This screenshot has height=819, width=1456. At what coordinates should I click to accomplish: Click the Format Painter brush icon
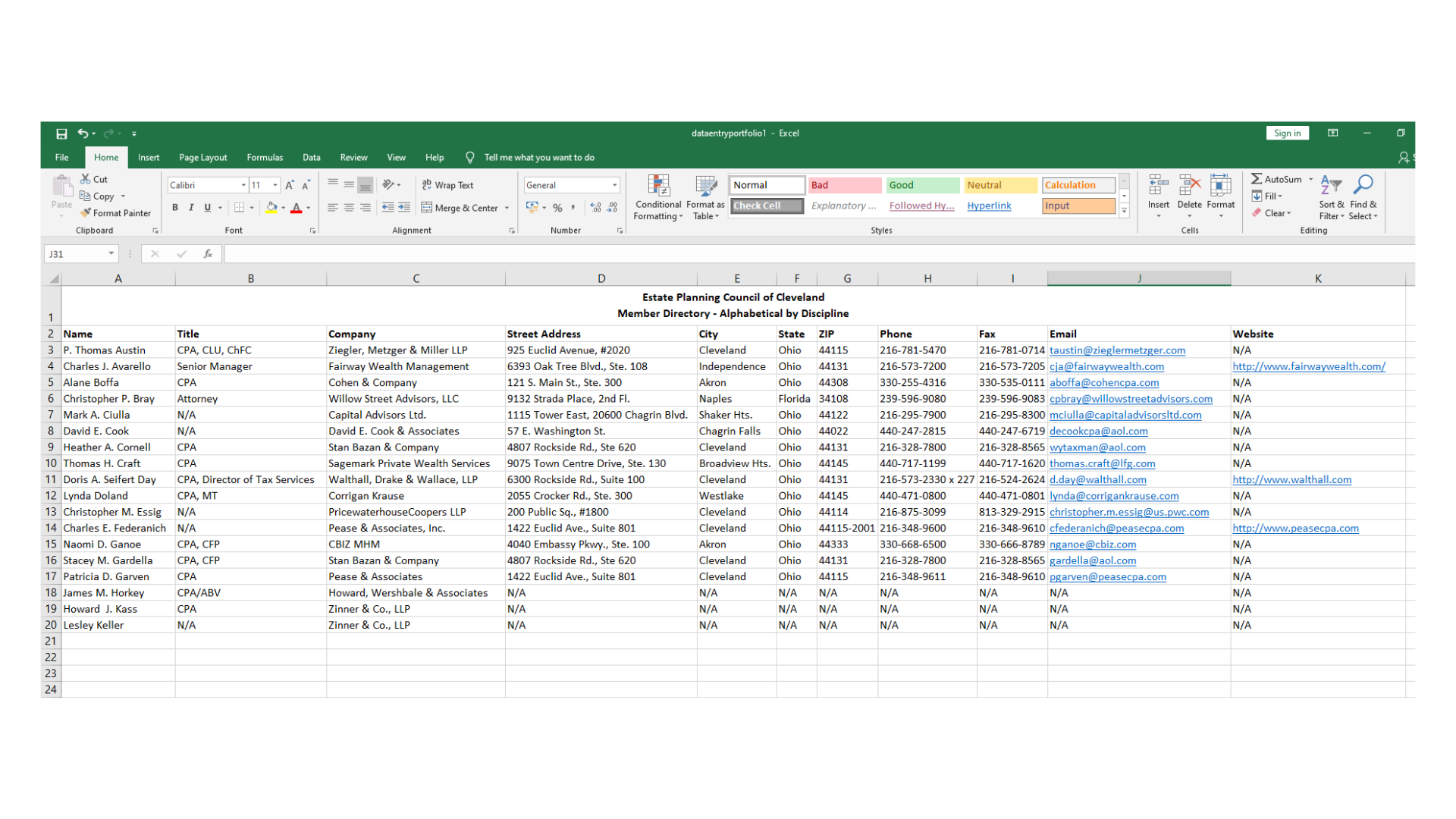tap(86, 213)
